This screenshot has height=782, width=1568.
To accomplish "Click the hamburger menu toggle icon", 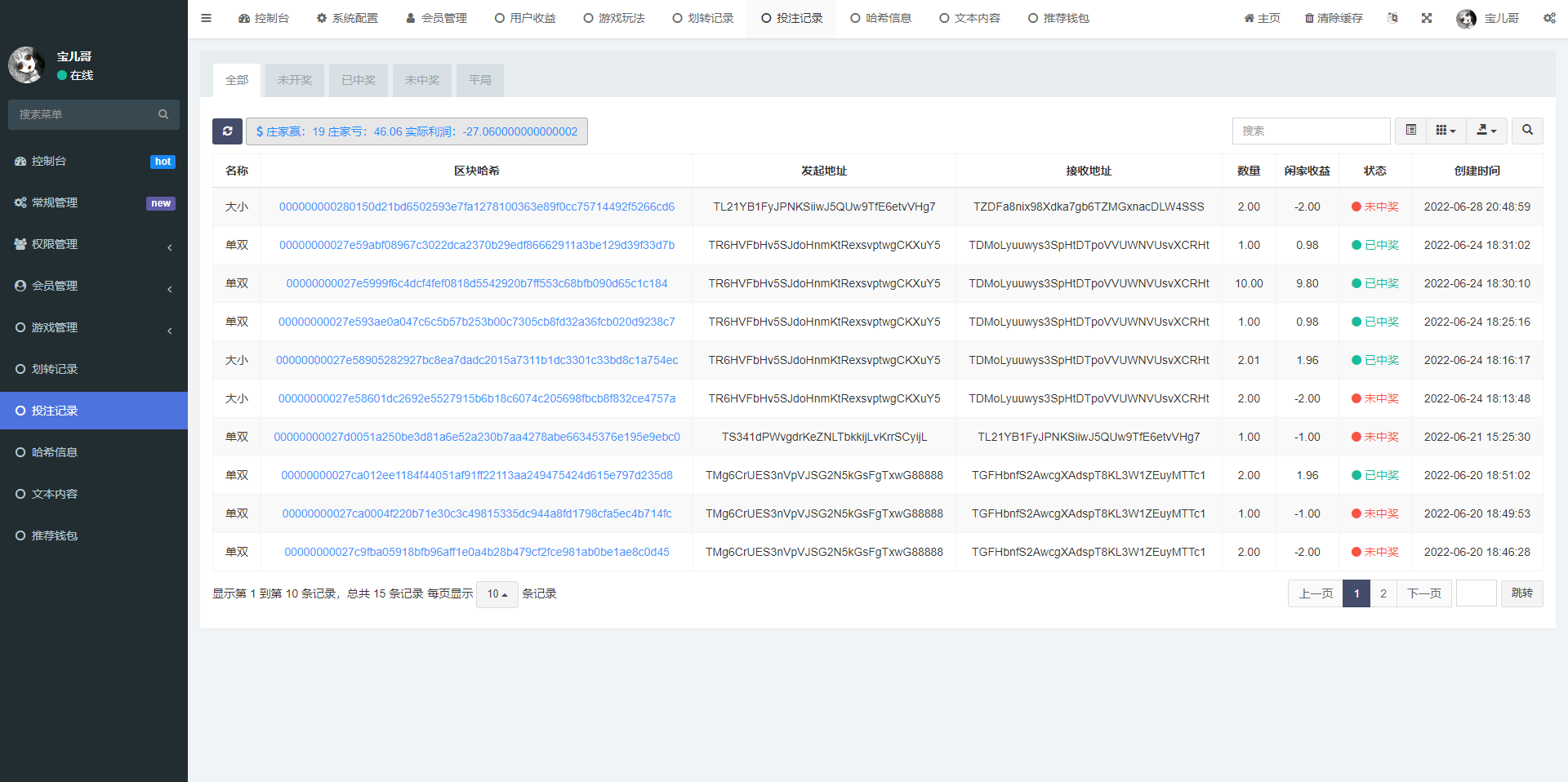I will click(206, 18).
